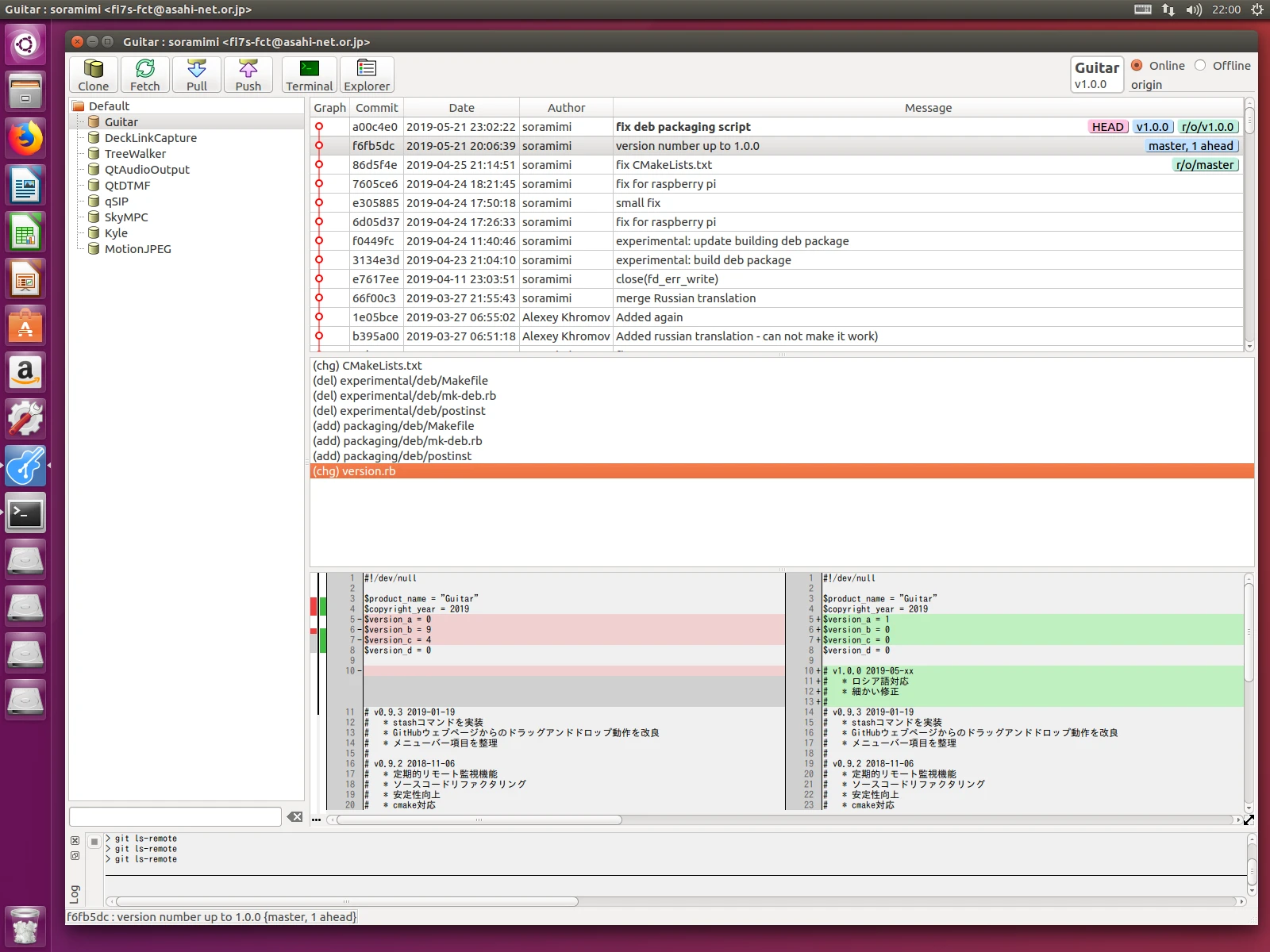Open Firefox from the Ubuntu dock

[25, 139]
